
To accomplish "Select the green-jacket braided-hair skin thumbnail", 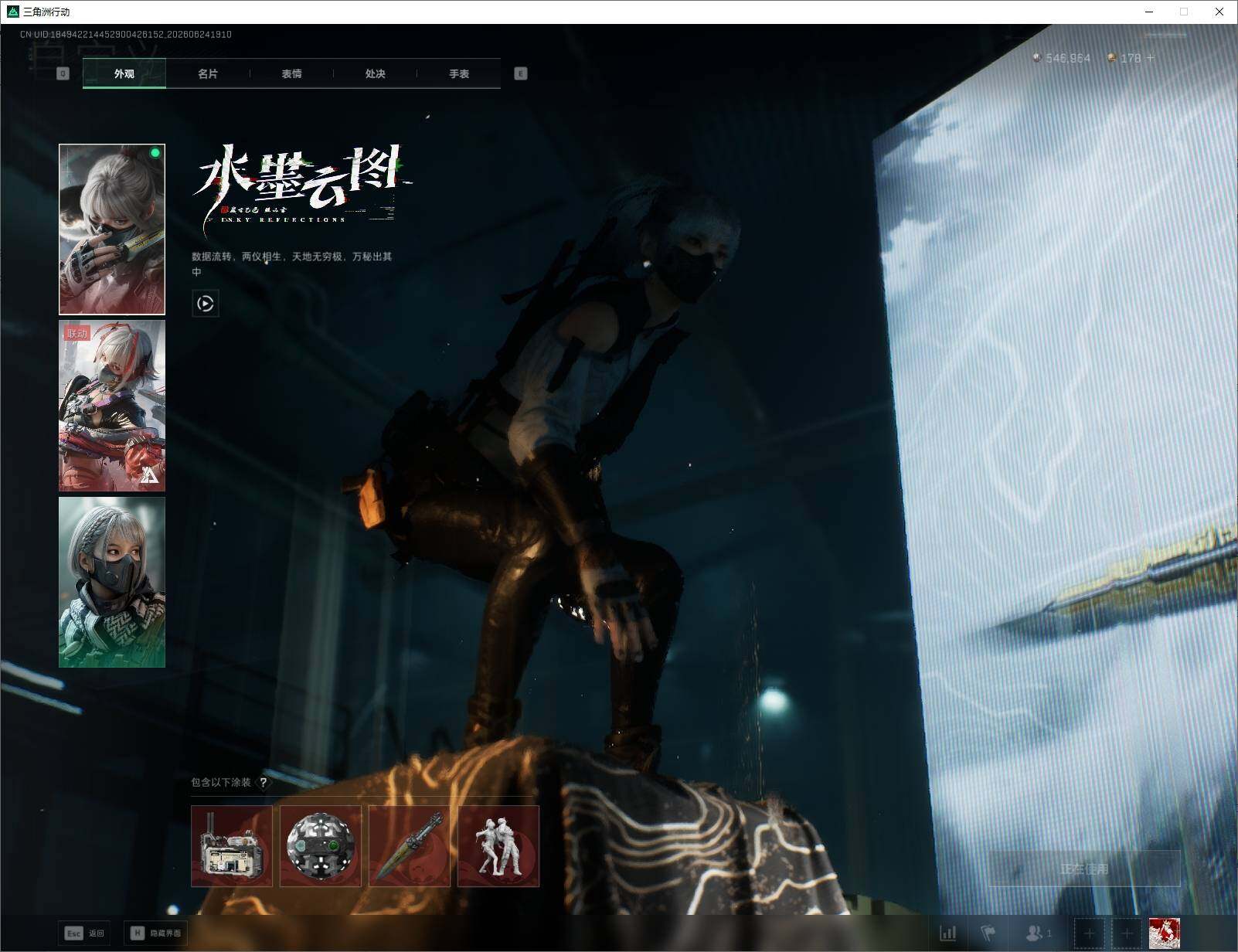I will pos(112,582).
